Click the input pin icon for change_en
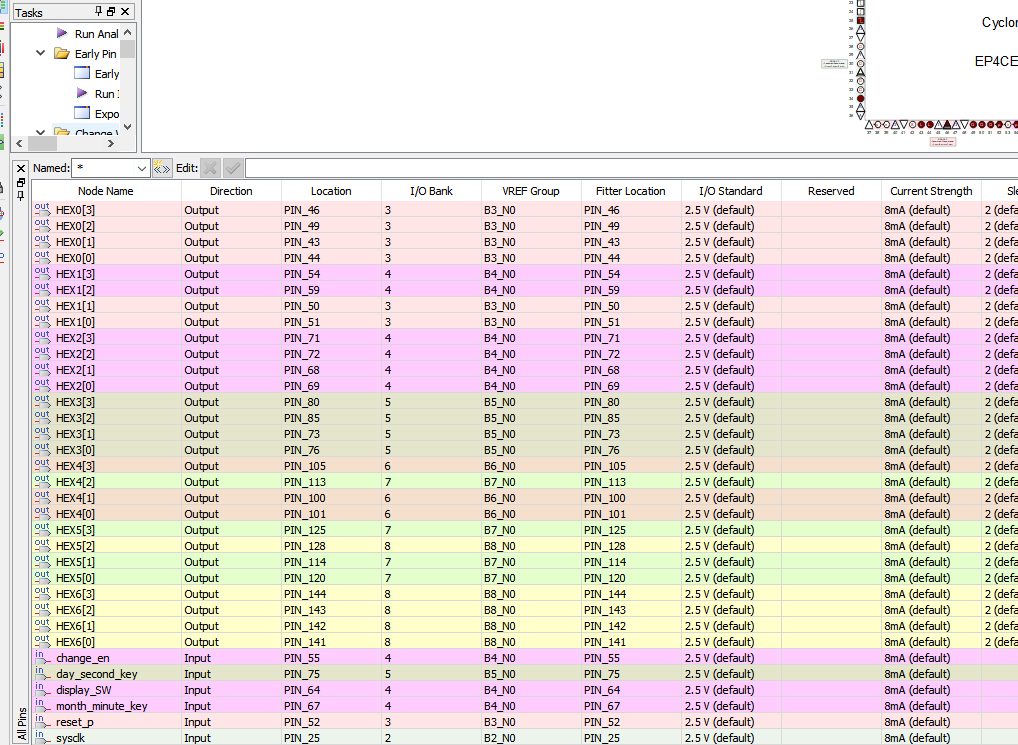This screenshot has width=1018, height=745. point(42,657)
